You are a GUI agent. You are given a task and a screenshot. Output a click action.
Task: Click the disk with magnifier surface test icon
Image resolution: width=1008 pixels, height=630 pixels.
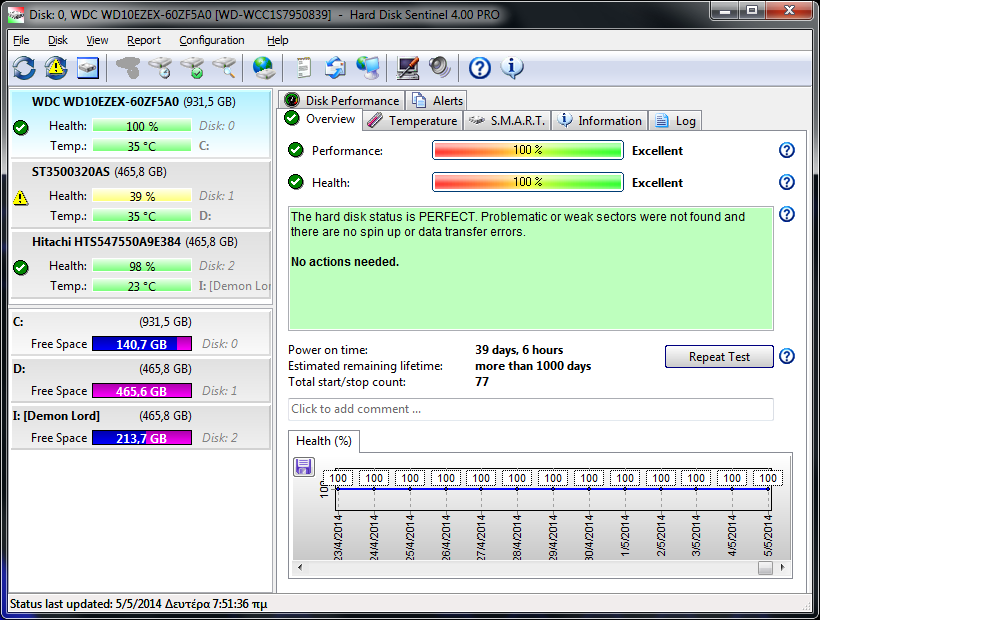click(x=224, y=68)
